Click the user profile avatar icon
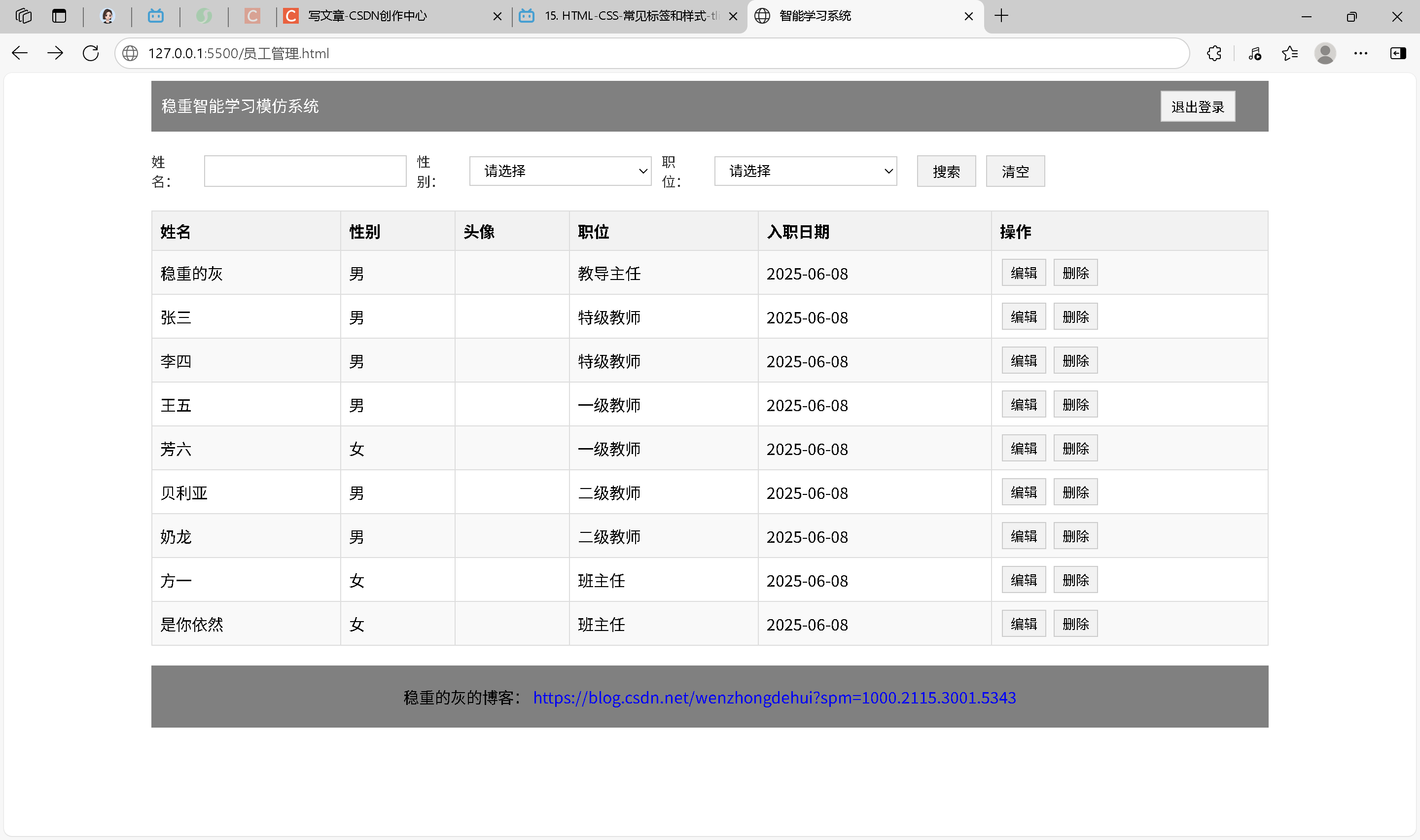The height and width of the screenshot is (840, 1420). 1324,53
